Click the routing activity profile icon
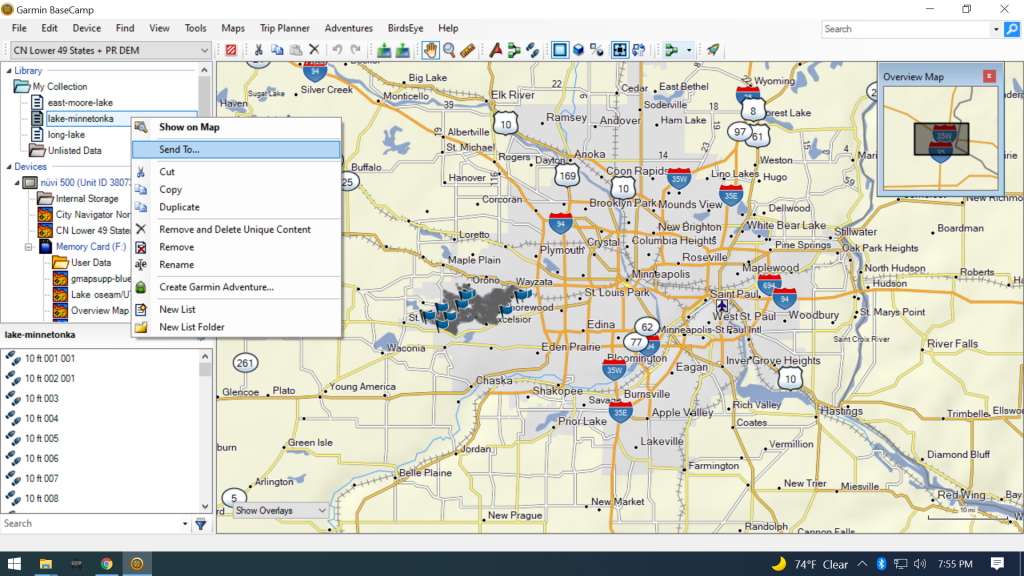 [x=671, y=50]
